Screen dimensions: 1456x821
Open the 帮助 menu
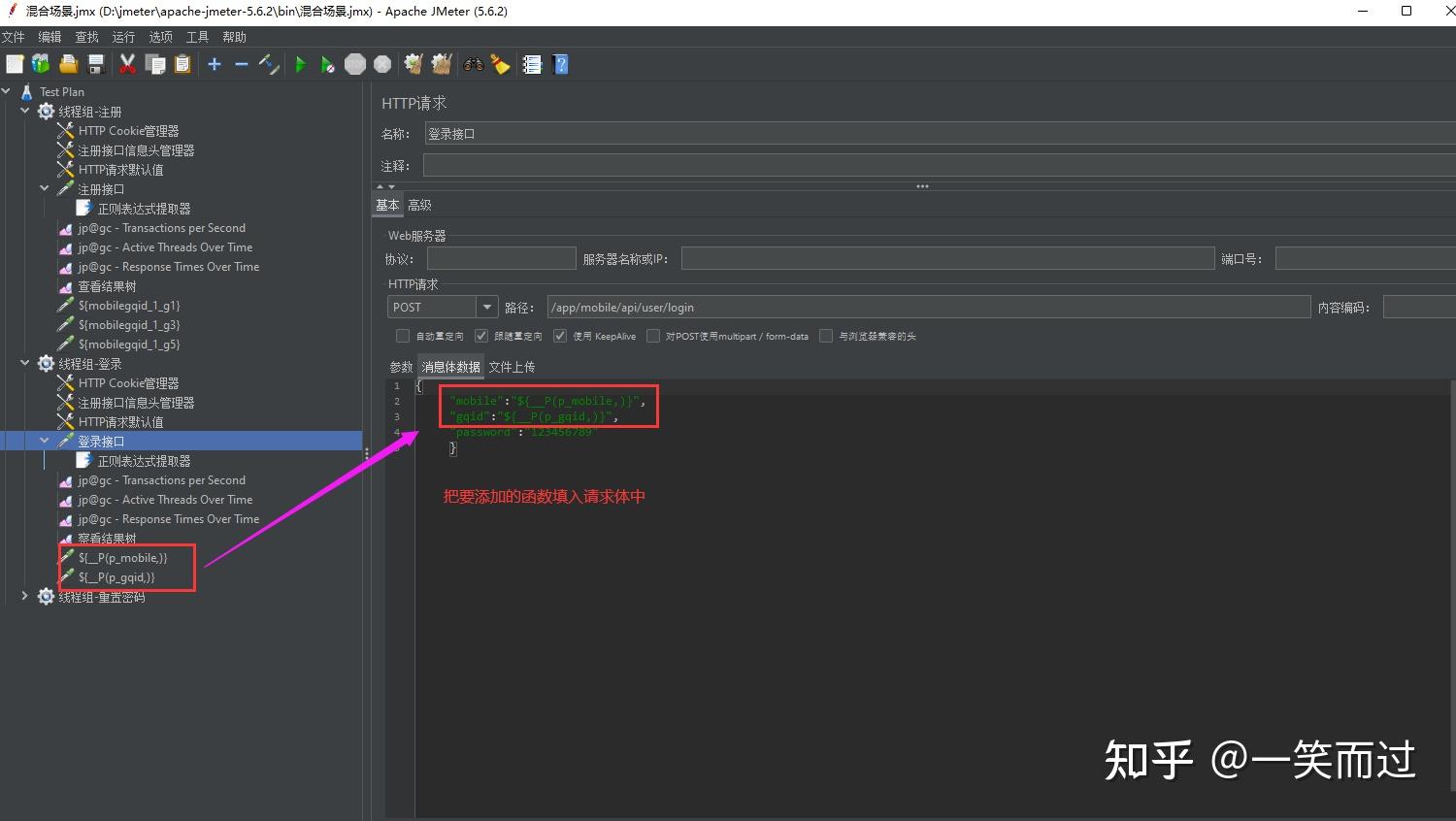[x=234, y=37]
